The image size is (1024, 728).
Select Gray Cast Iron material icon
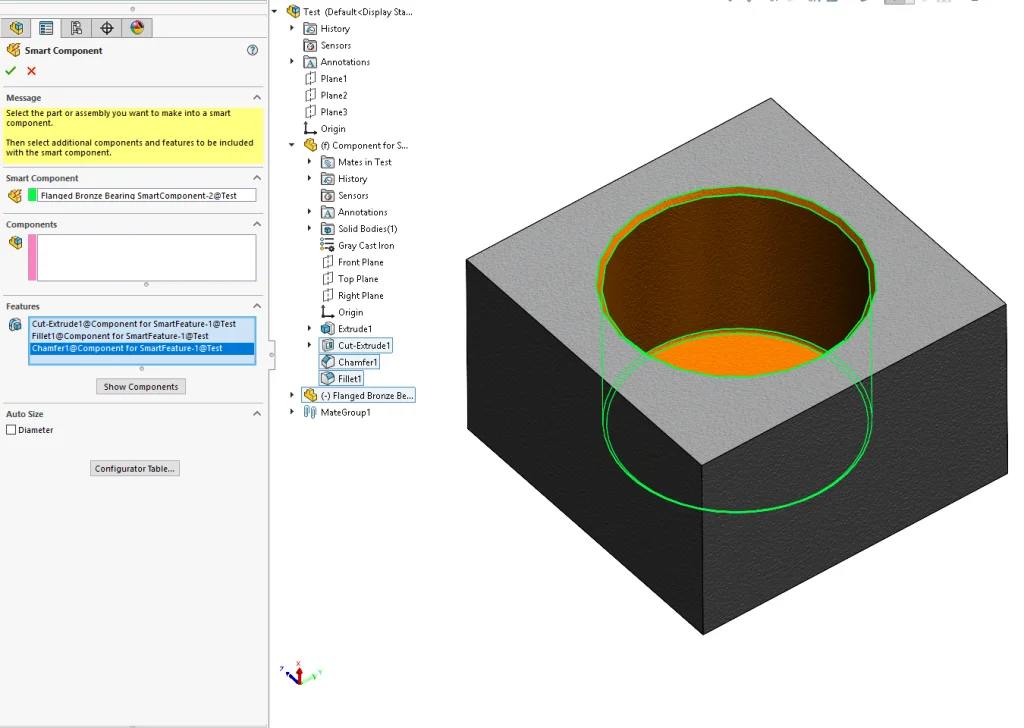(327, 245)
